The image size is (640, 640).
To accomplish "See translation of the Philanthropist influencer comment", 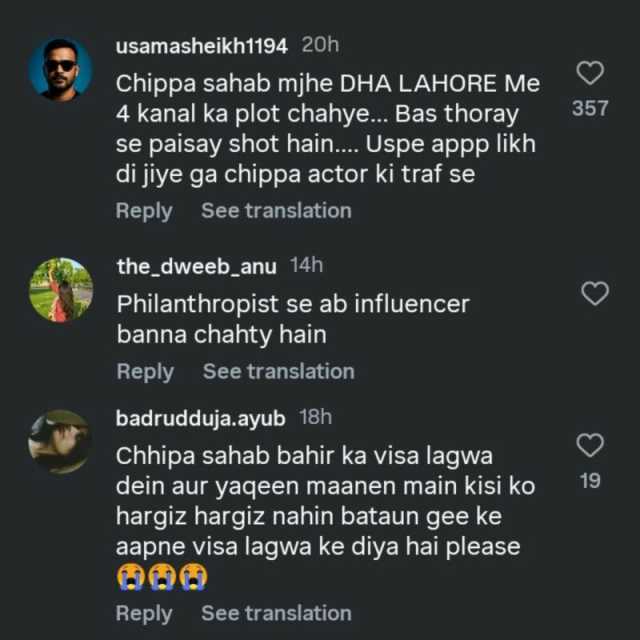I will pyautogui.click(x=279, y=371).
